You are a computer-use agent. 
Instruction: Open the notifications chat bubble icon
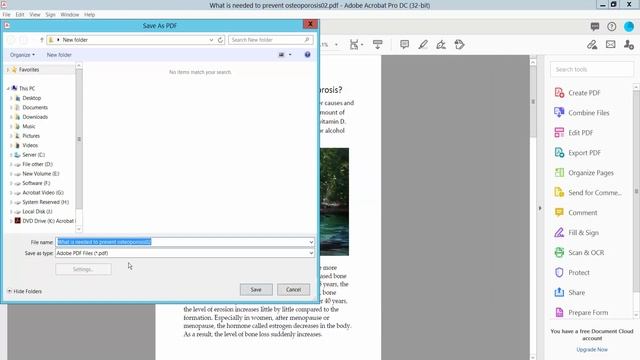click(x=595, y=27)
